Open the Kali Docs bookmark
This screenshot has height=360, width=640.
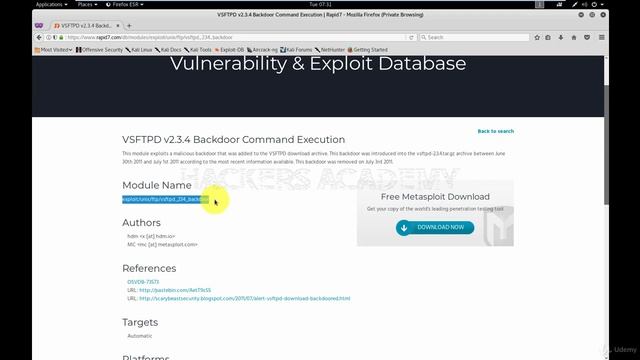click(x=168, y=50)
